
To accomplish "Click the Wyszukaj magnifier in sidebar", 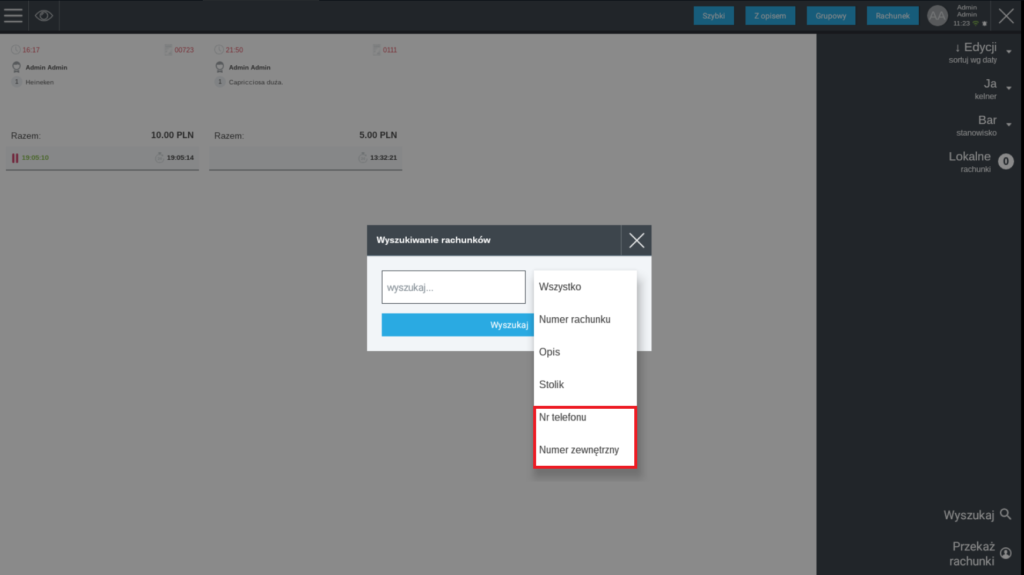I will tap(1006, 514).
